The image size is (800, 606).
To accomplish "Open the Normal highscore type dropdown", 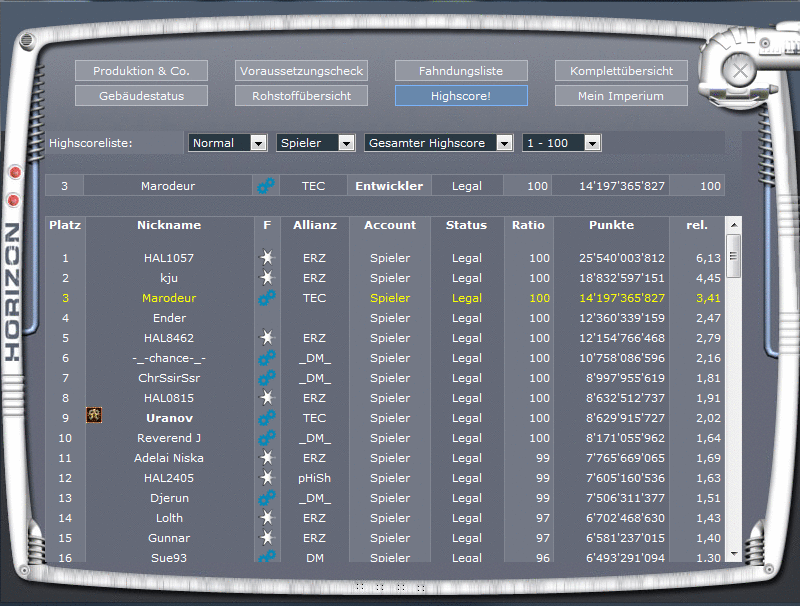I will 228,143.
